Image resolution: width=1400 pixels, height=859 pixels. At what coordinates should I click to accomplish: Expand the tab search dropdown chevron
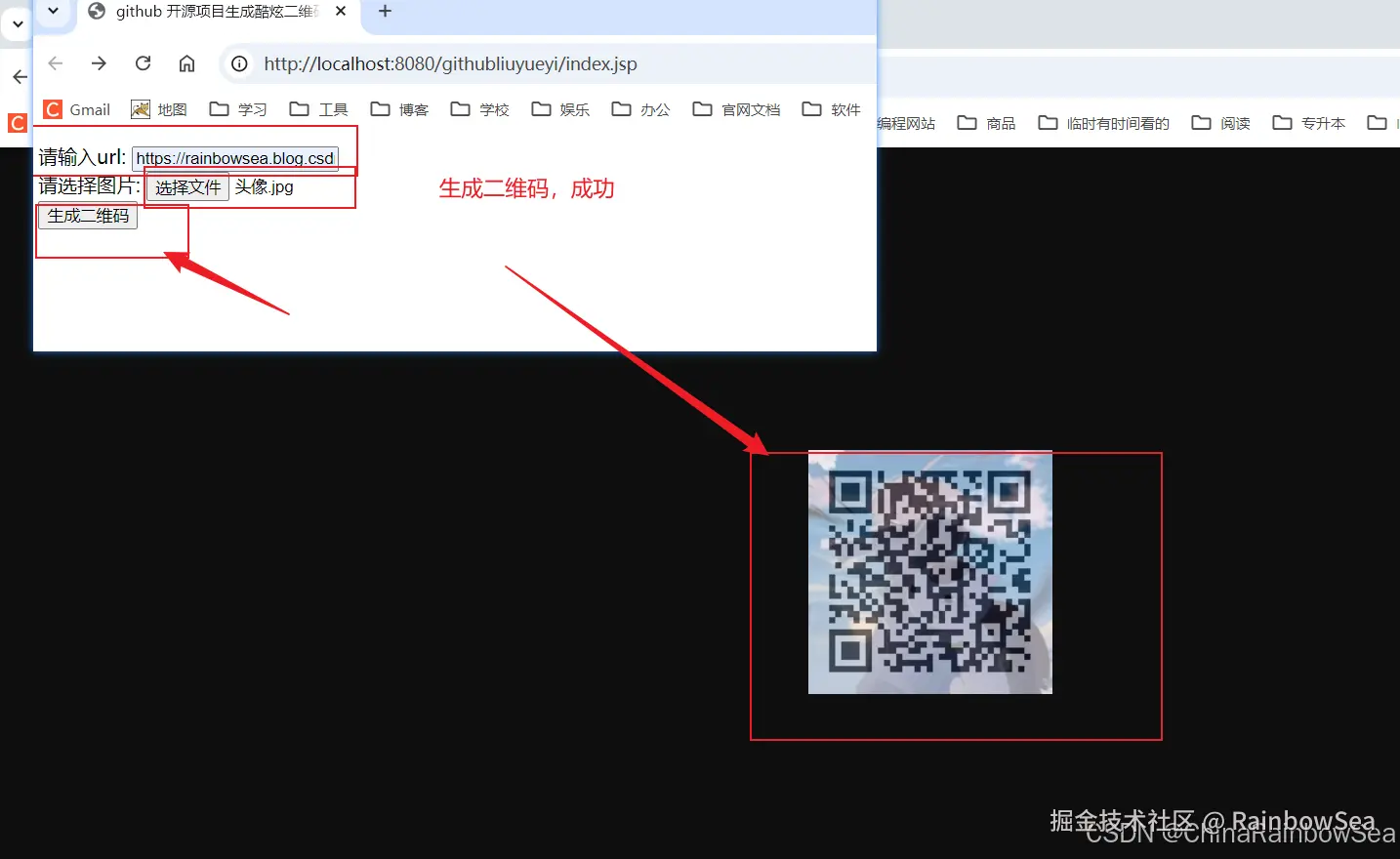click(54, 11)
